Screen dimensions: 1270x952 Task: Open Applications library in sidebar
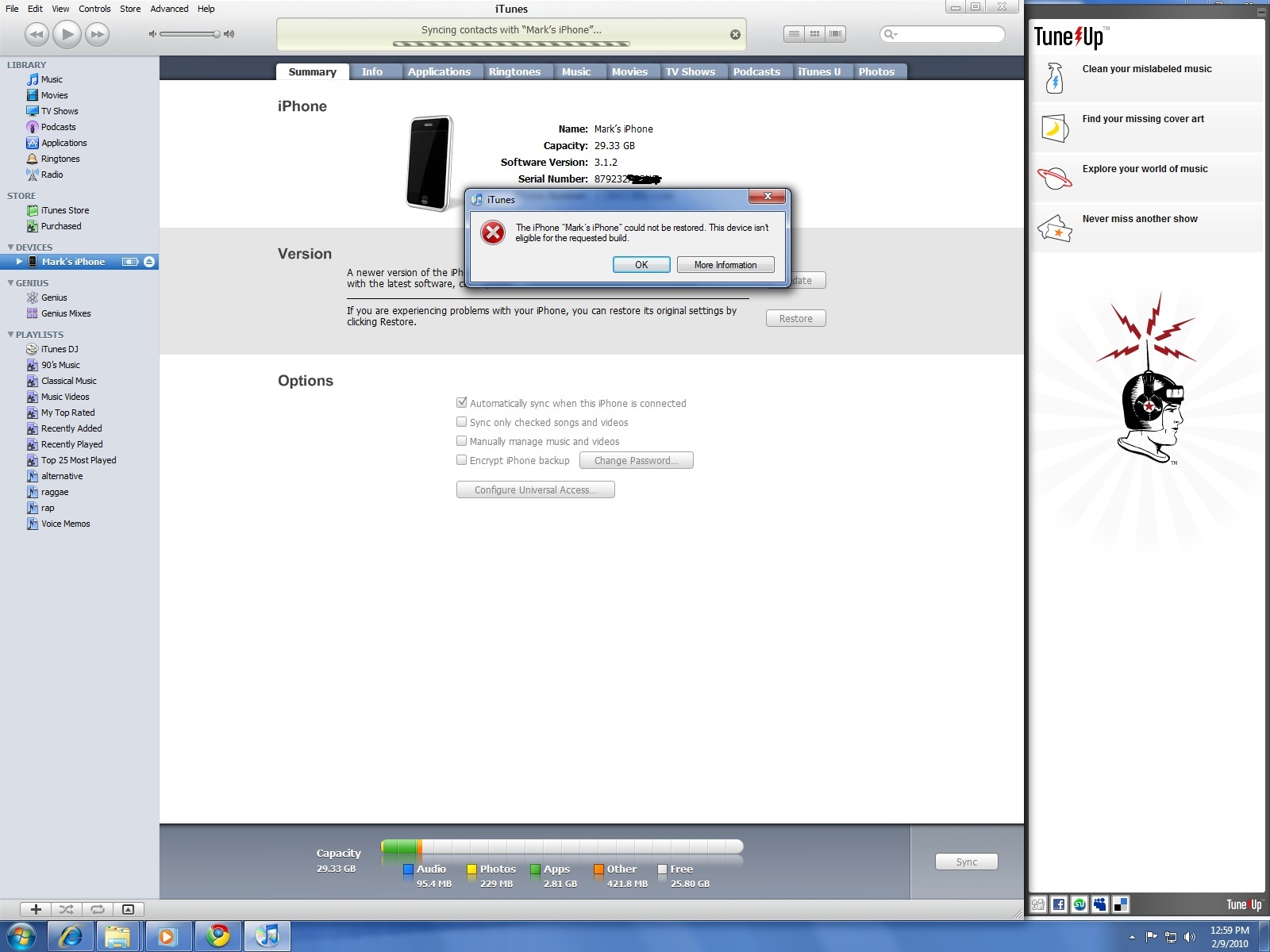pos(63,143)
